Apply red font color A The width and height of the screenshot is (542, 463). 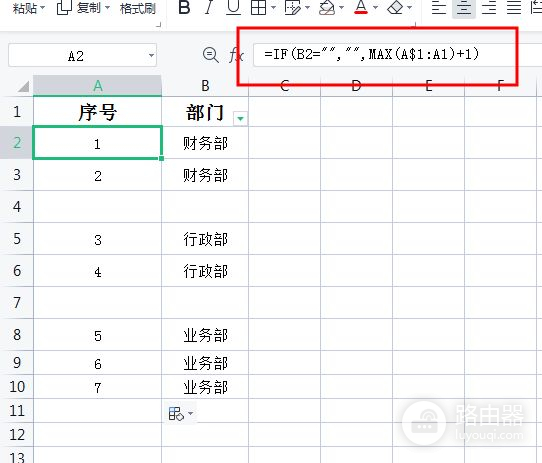point(361,7)
